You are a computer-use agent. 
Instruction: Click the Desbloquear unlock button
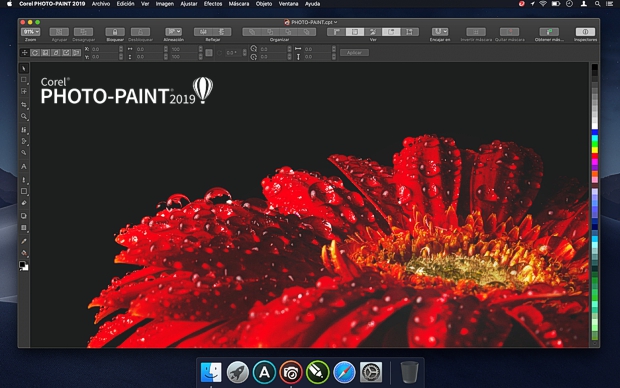pyautogui.click(x=140, y=32)
